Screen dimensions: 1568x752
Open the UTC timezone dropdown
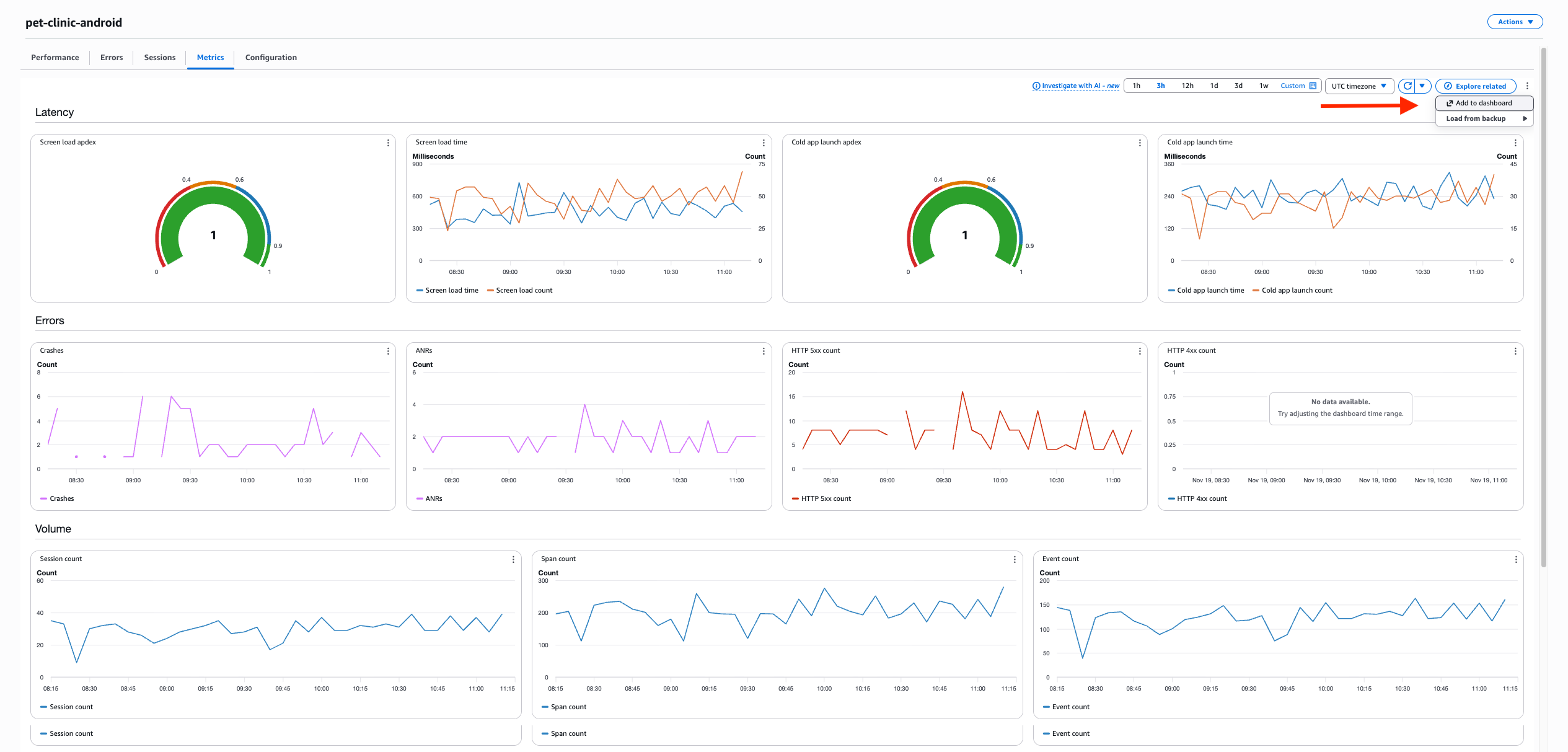tap(1359, 86)
